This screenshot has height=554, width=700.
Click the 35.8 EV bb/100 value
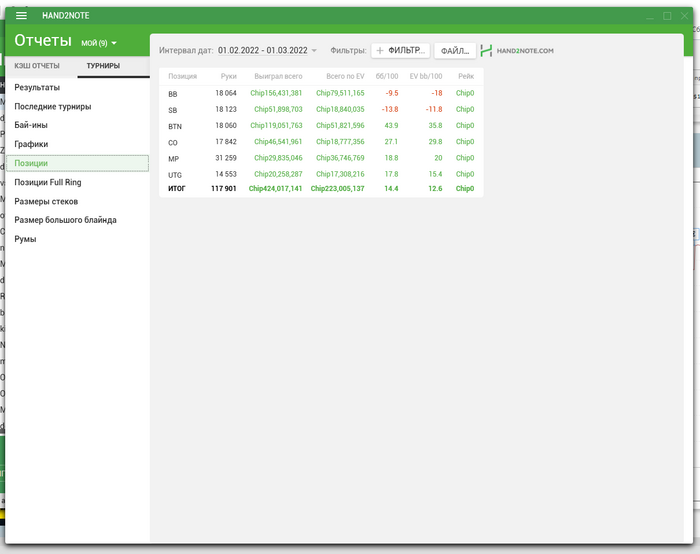pyautogui.click(x=435, y=125)
